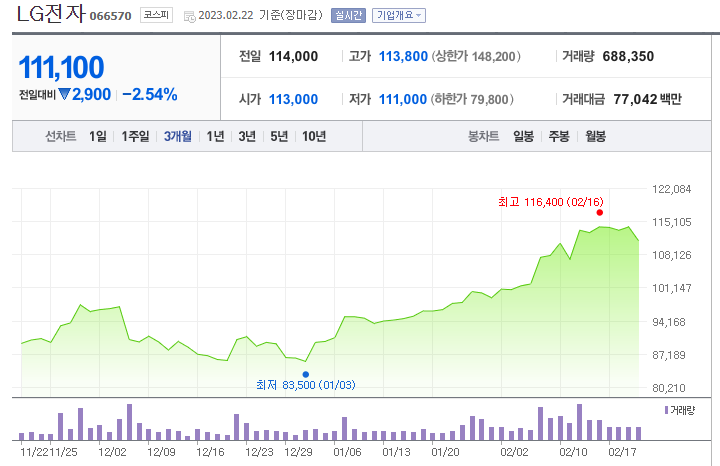
Task: Select the 1주일 line chart tab
Action: point(135,136)
